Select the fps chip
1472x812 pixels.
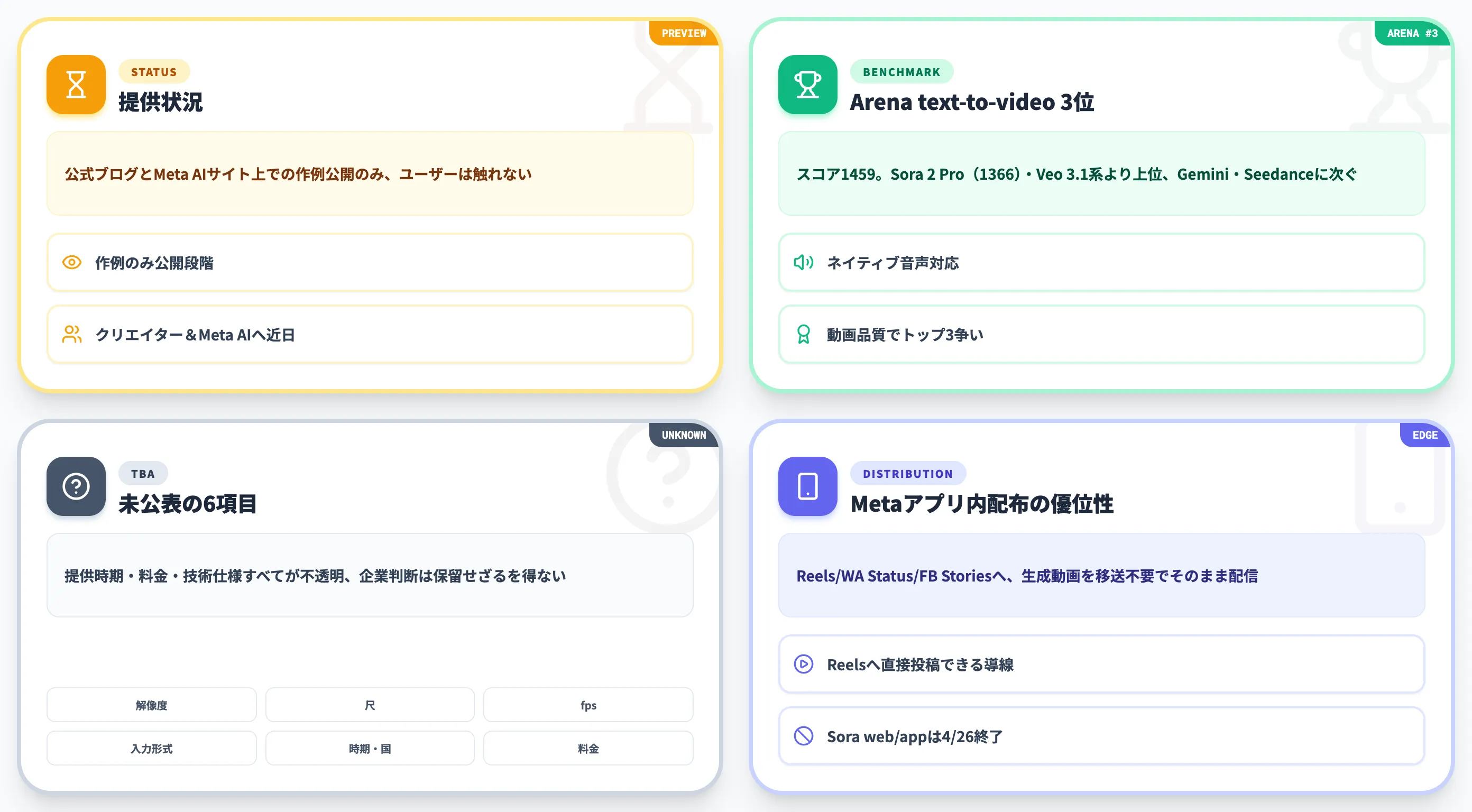point(588,705)
